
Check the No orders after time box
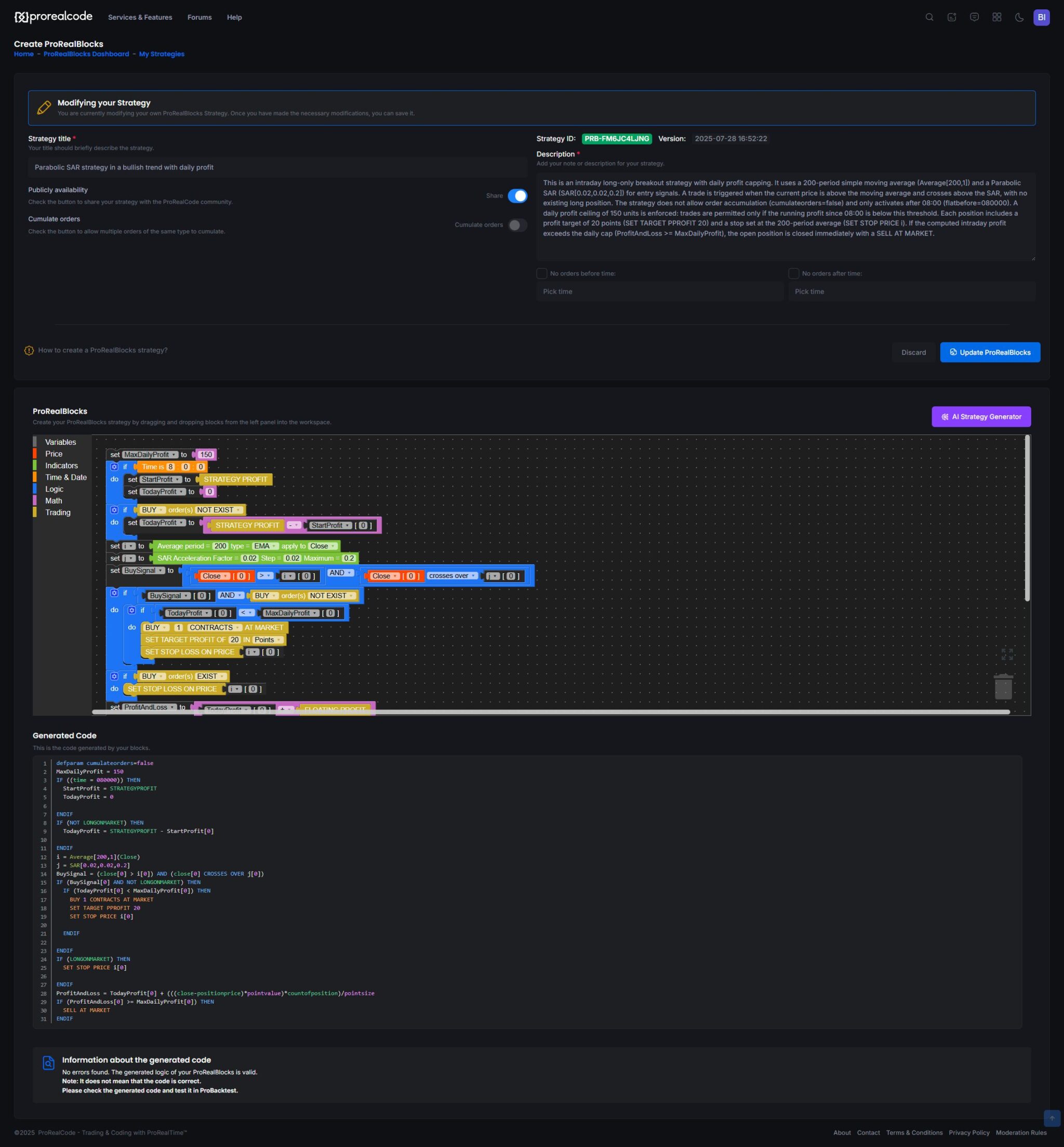pos(793,273)
